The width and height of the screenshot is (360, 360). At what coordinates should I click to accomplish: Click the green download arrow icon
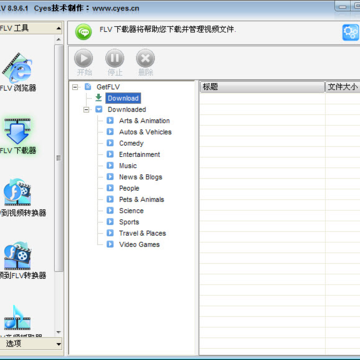(99, 98)
